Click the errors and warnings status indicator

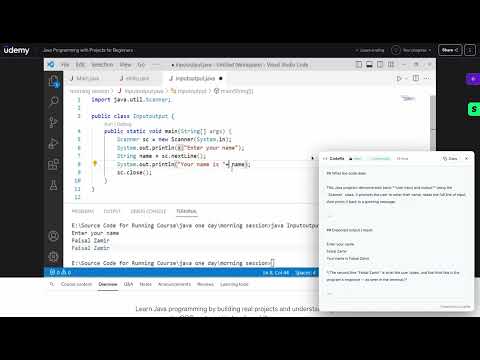60,272
